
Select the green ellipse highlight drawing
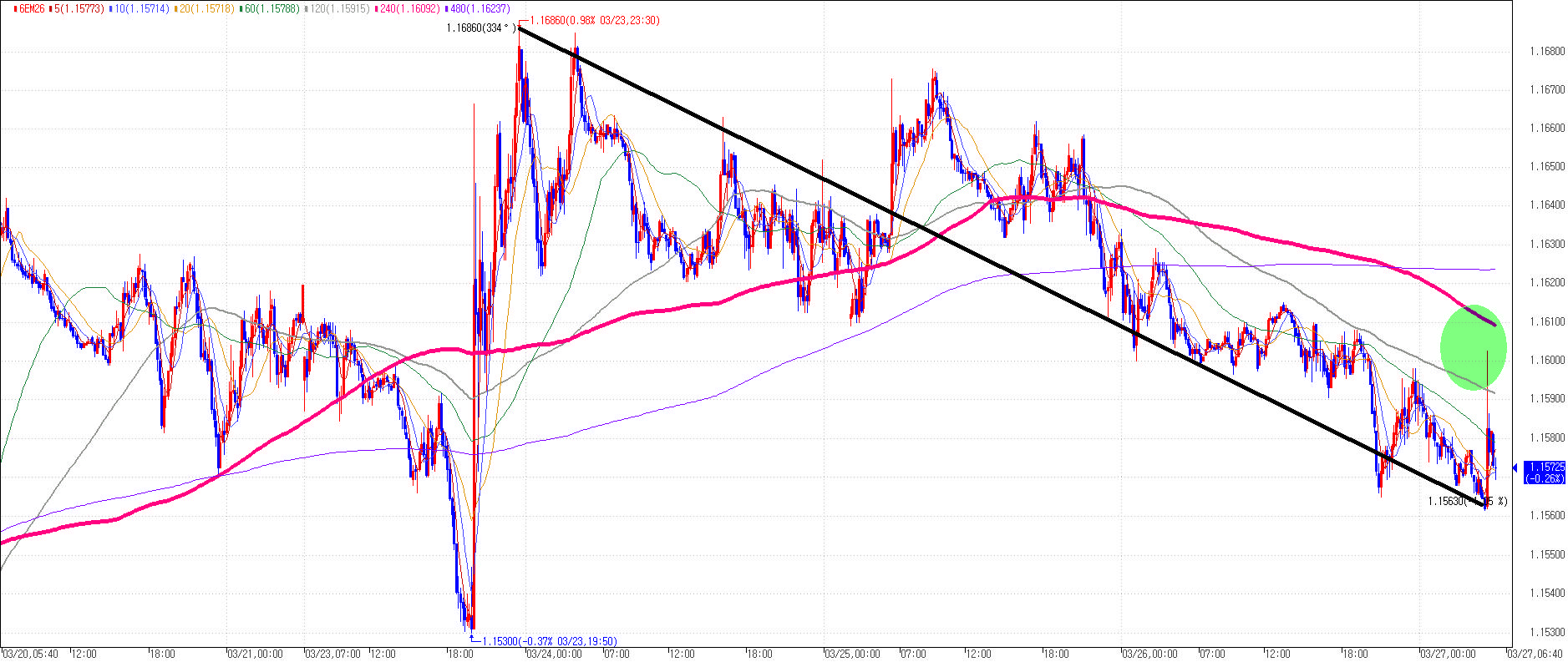tap(1473, 346)
